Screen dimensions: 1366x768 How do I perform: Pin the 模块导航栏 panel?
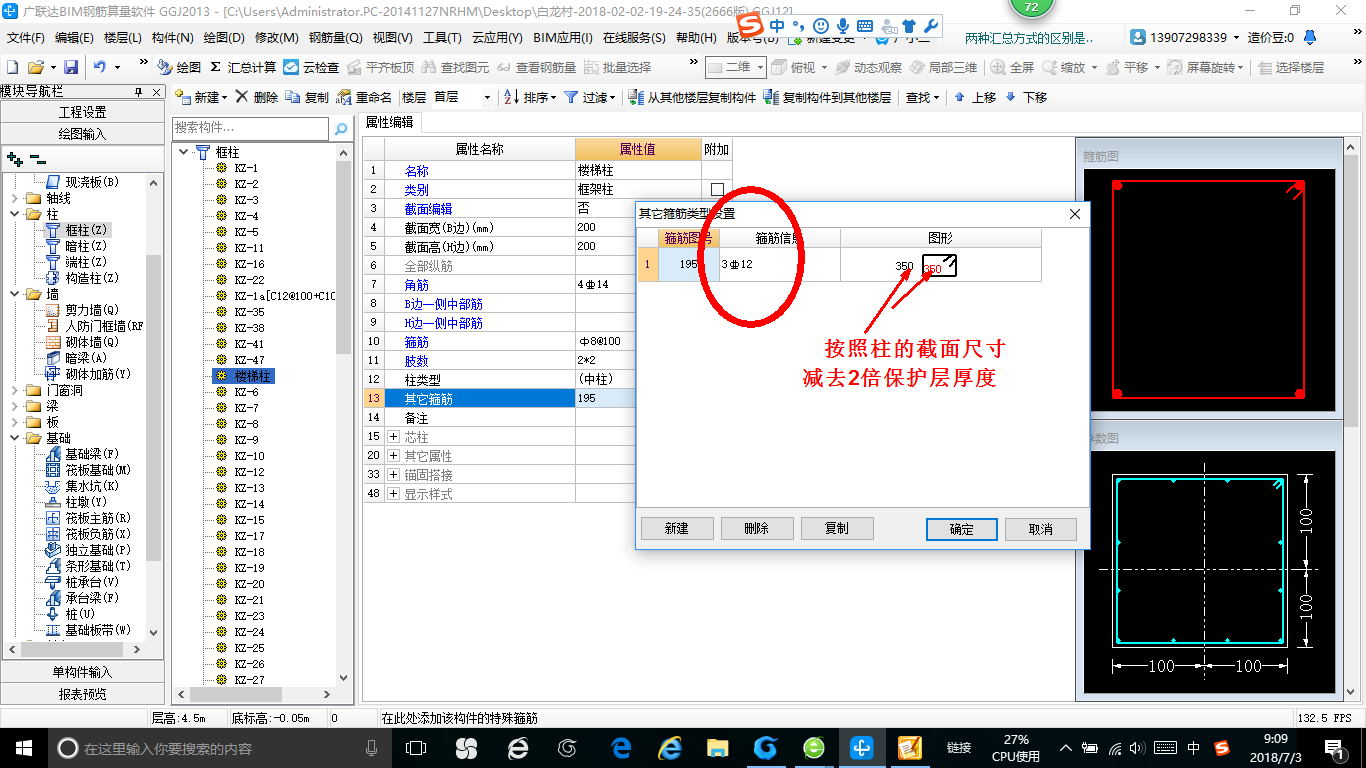tap(139, 92)
